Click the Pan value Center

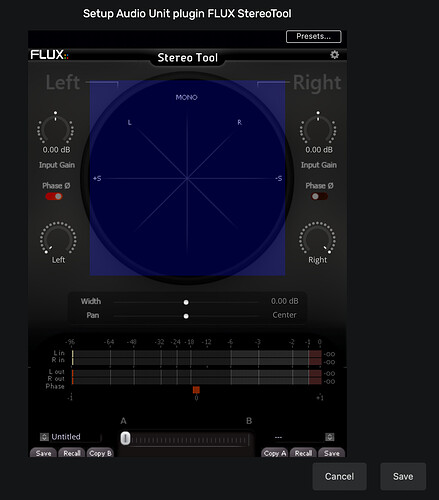(x=284, y=315)
